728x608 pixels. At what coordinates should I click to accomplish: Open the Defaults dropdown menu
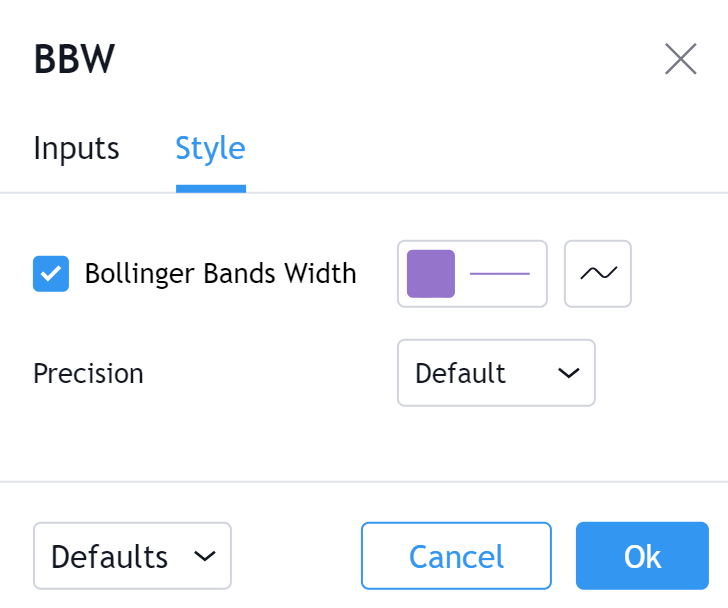click(x=132, y=556)
